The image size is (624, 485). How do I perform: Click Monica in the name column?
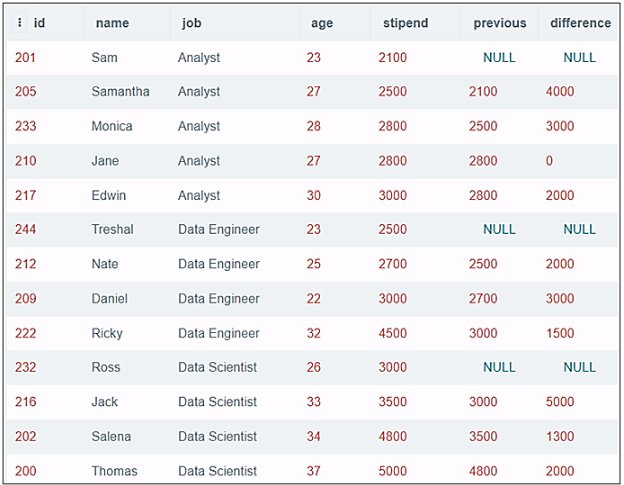pyautogui.click(x=111, y=127)
